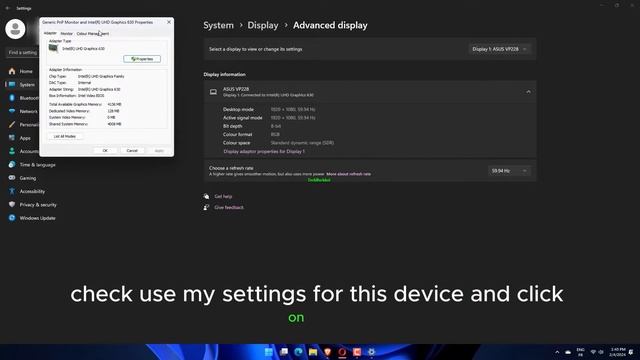
Task: Click the List All Modes button
Action: tap(64, 136)
